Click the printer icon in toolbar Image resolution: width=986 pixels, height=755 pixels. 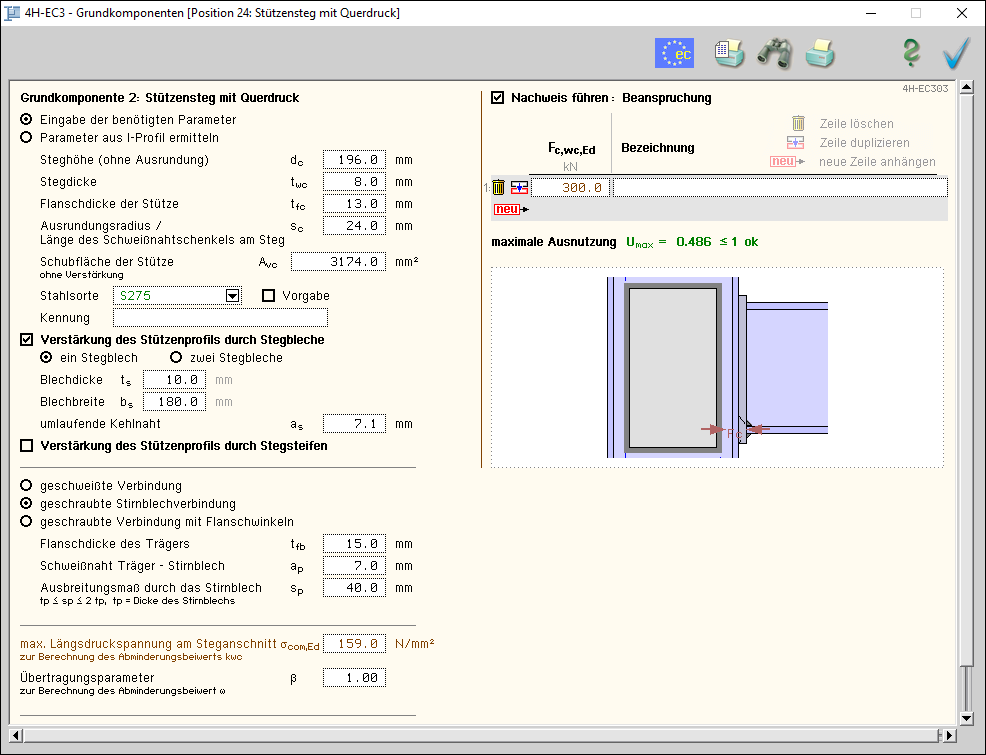(x=820, y=53)
